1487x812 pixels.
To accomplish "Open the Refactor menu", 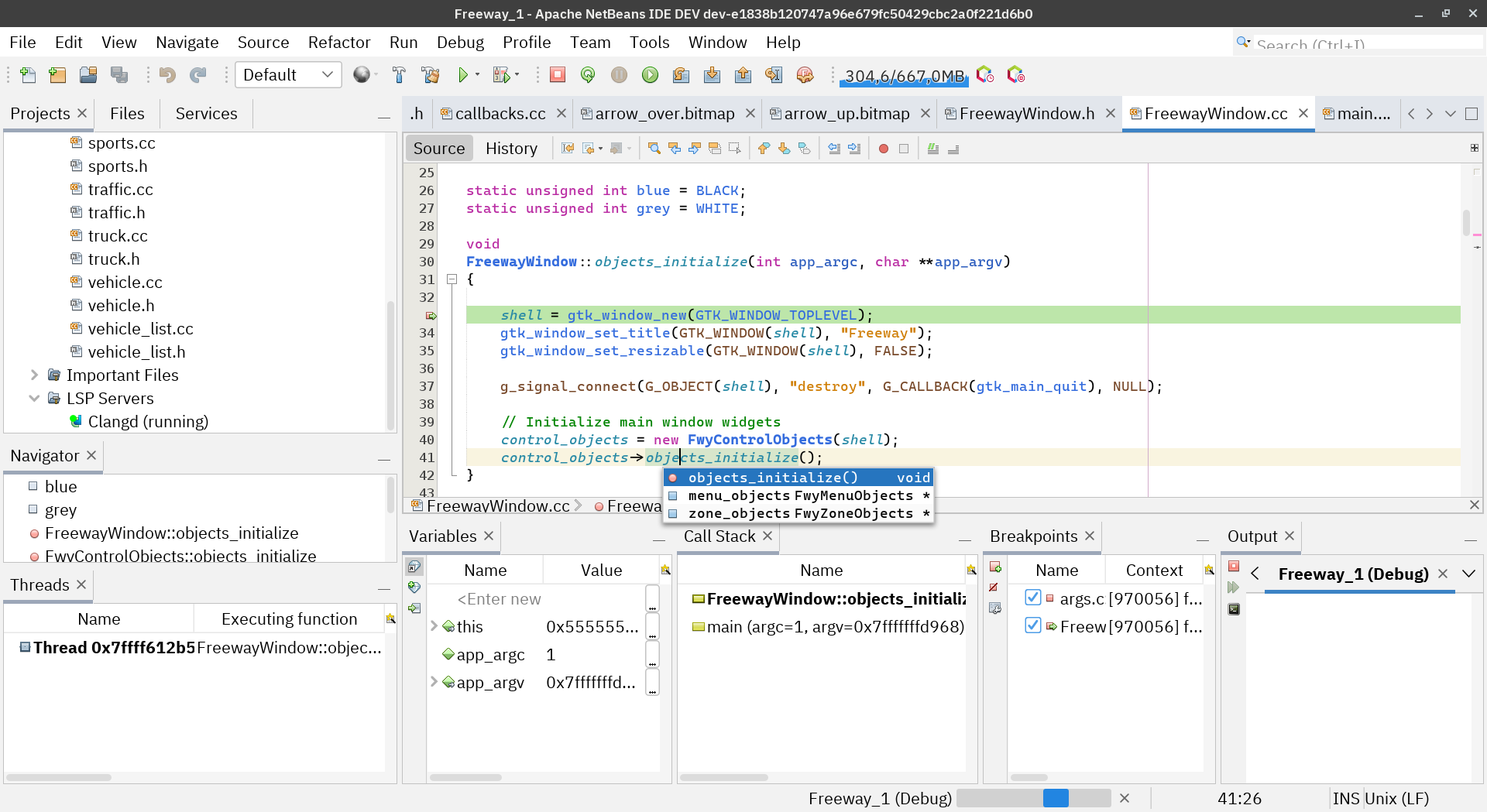I will point(338,43).
